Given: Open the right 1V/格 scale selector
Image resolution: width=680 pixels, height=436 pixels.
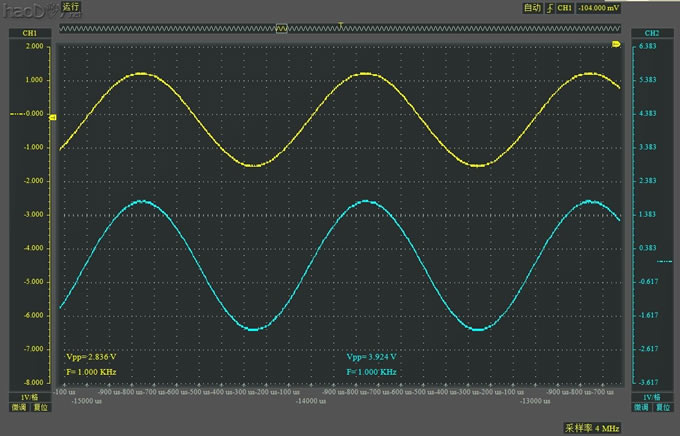Looking at the screenshot, I should [x=650, y=396].
